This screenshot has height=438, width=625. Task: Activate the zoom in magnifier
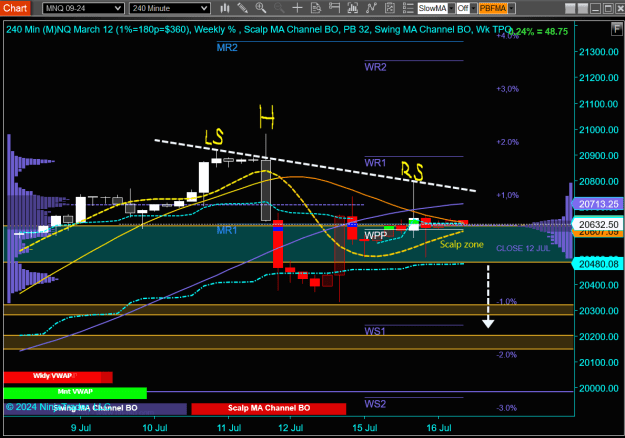click(x=261, y=8)
